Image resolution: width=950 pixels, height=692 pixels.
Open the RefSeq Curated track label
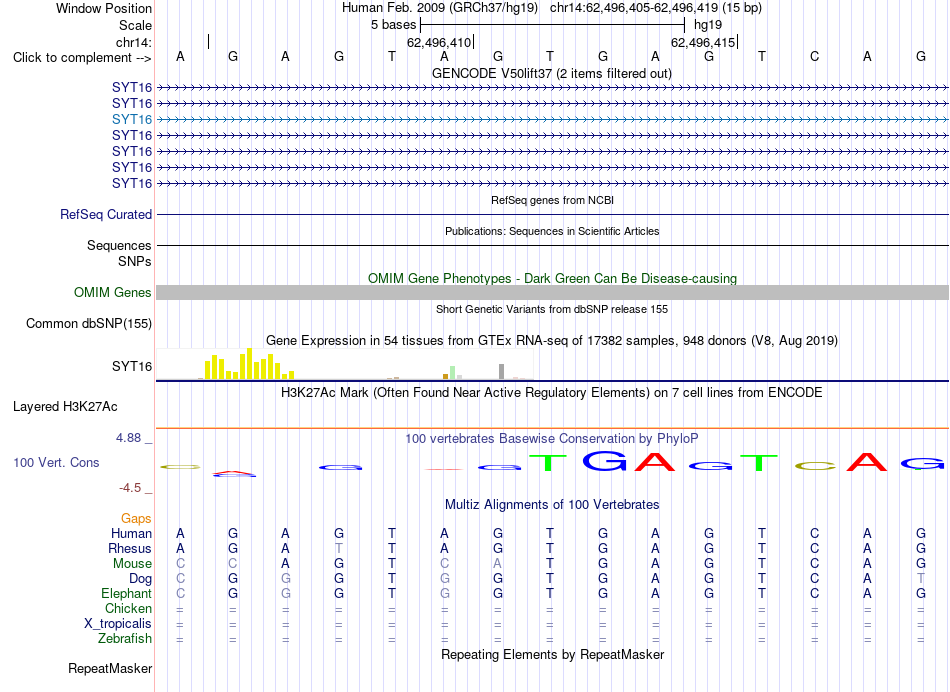pos(106,215)
